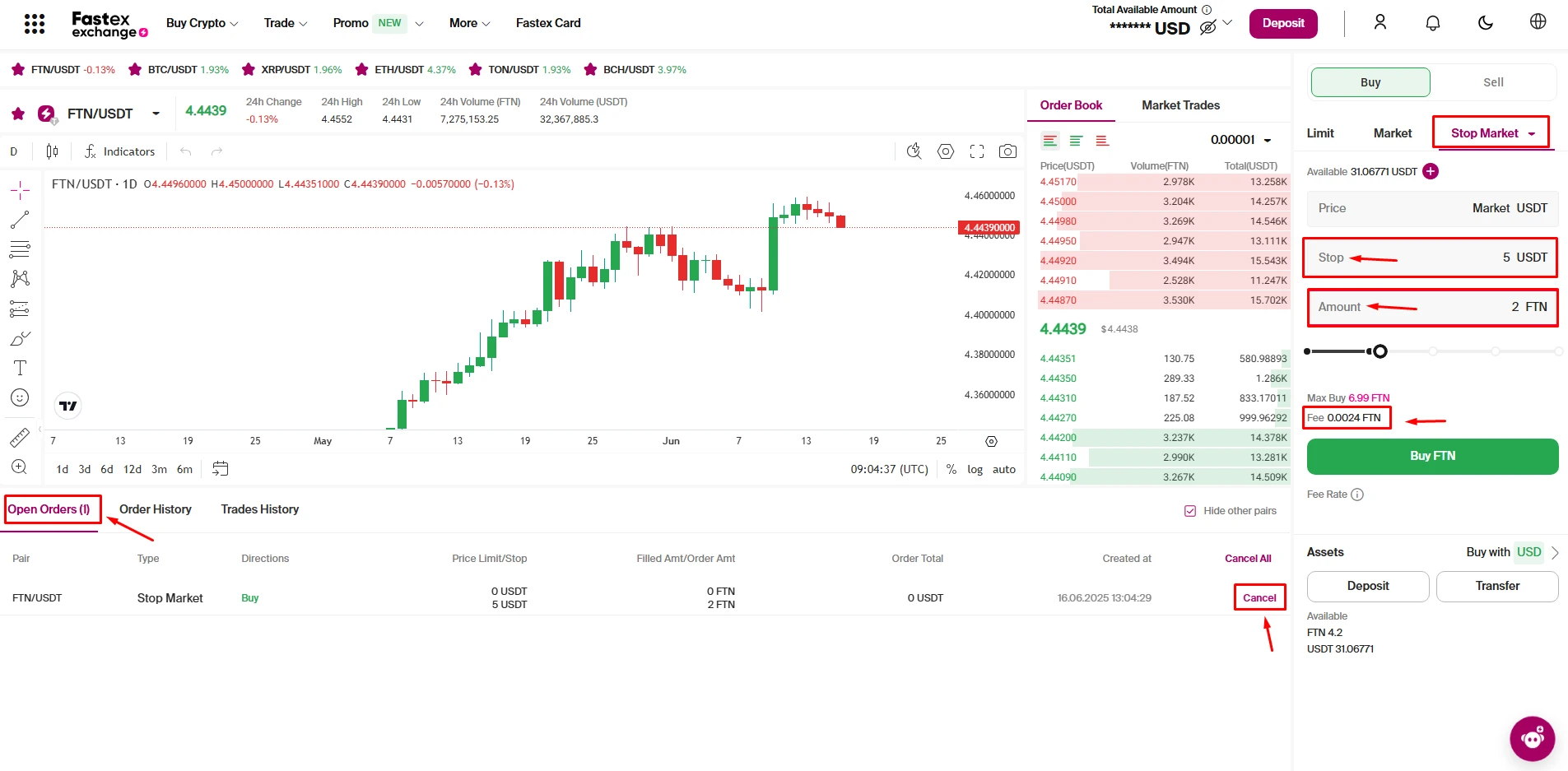Image resolution: width=1568 pixels, height=771 pixels.
Task: Expand the FTN/USDT pair selector dropdown
Action: tap(156, 114)
